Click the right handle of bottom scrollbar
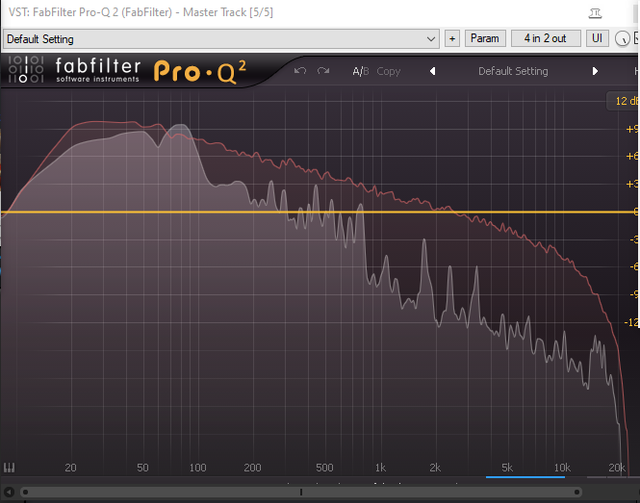The image size is (640, 503). point(577,492)
